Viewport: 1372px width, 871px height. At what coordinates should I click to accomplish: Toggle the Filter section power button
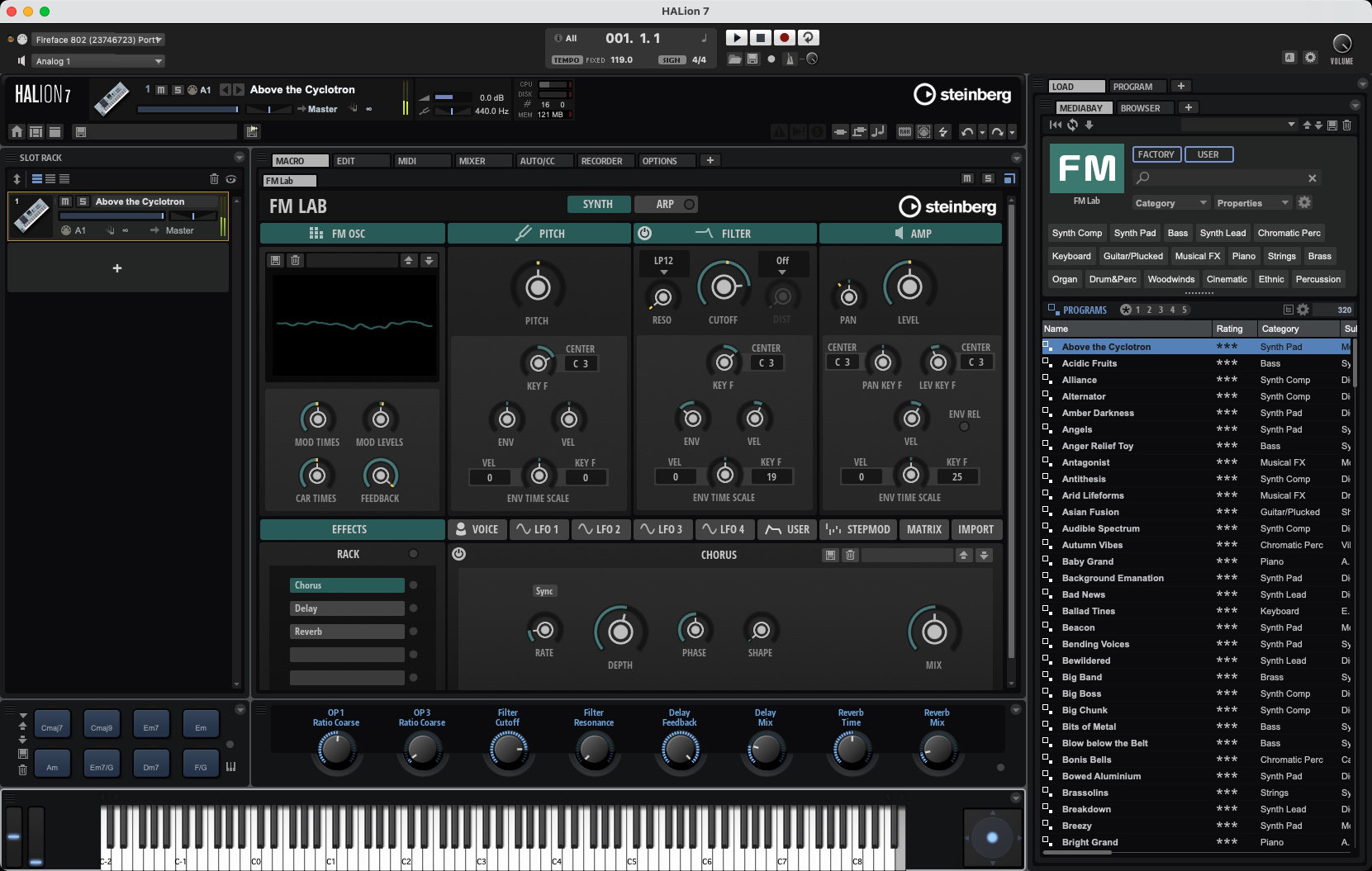pos(644,234)
